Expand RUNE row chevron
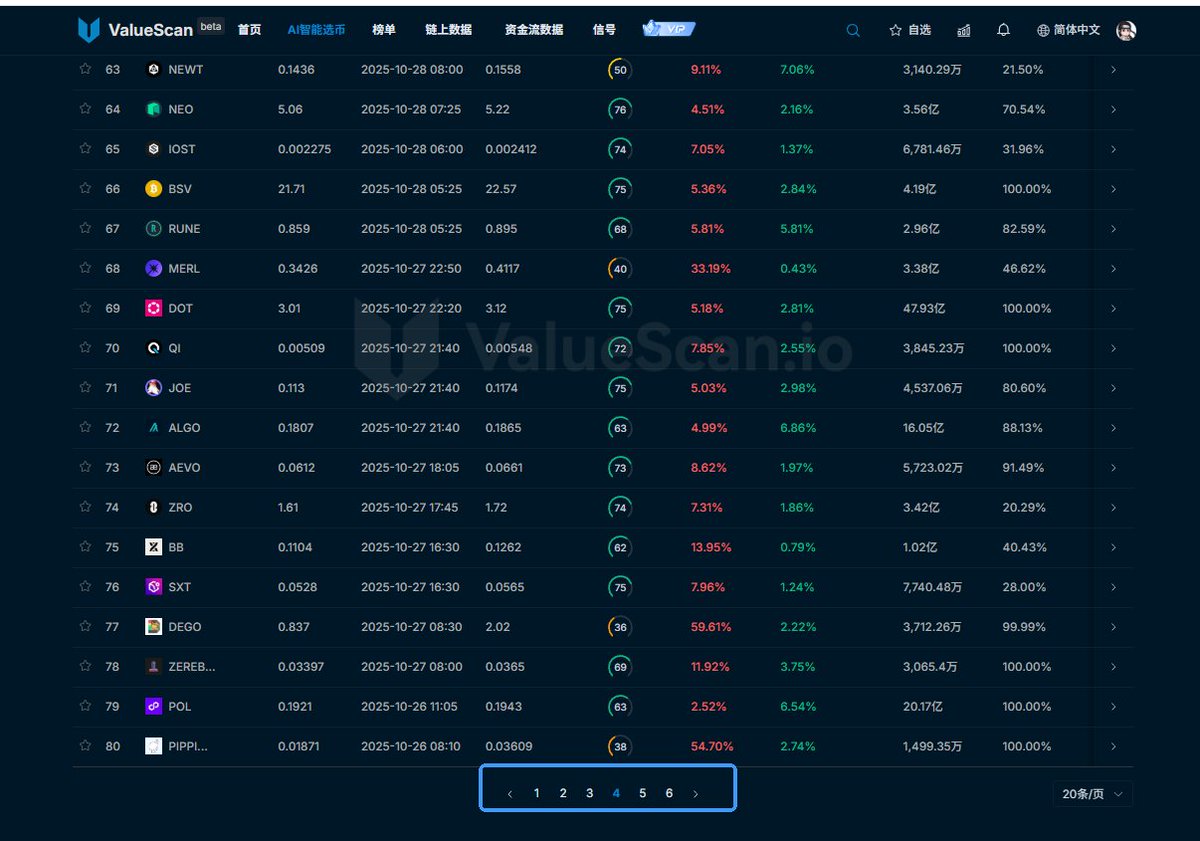1200x841 pixels. click(x=1113, y=229)
